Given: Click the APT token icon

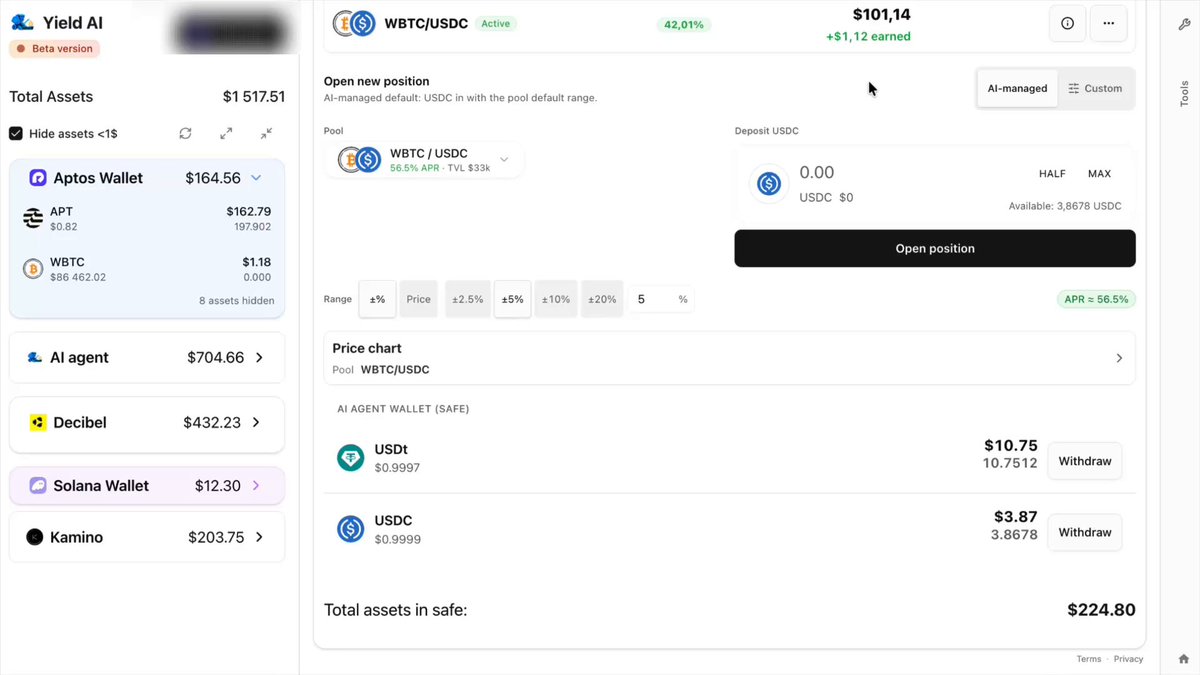Looking at the screenshot, I should [33, 219].
